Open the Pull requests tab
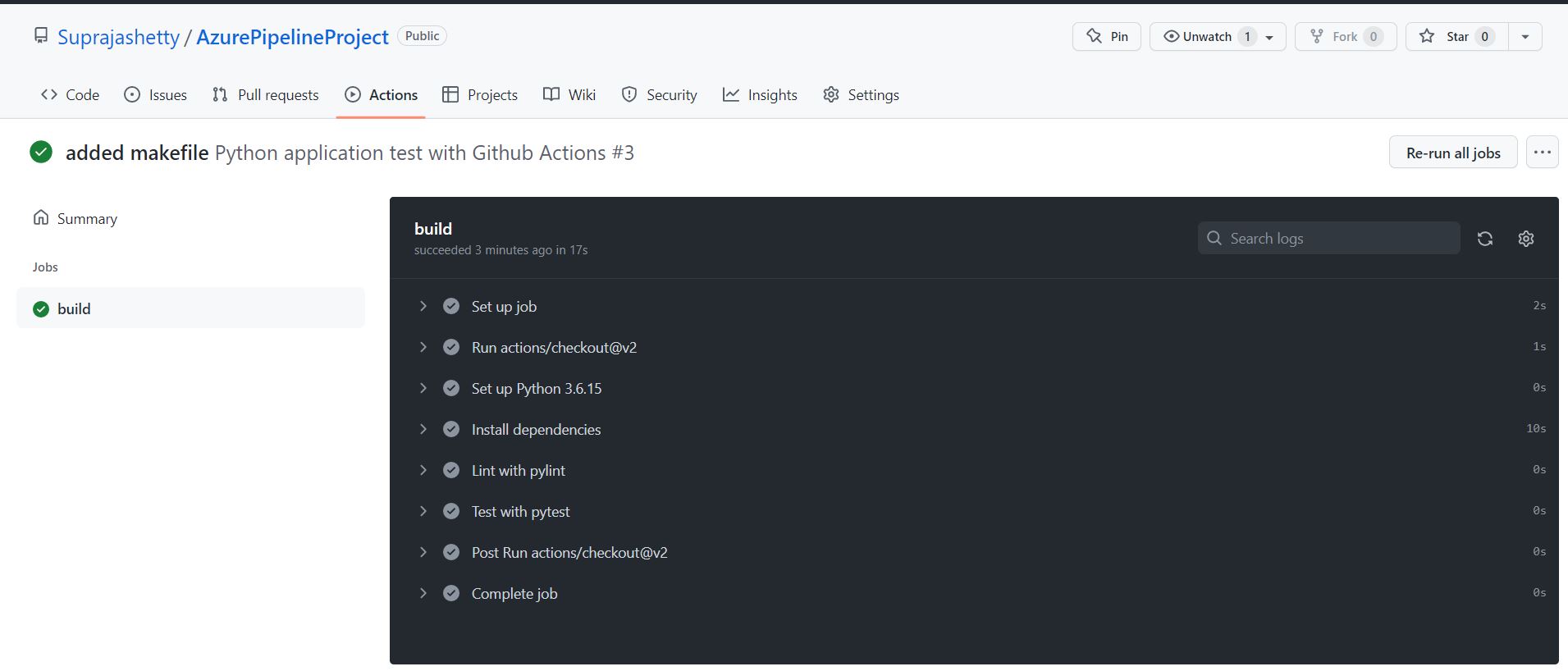 click(x=265, y=94)
